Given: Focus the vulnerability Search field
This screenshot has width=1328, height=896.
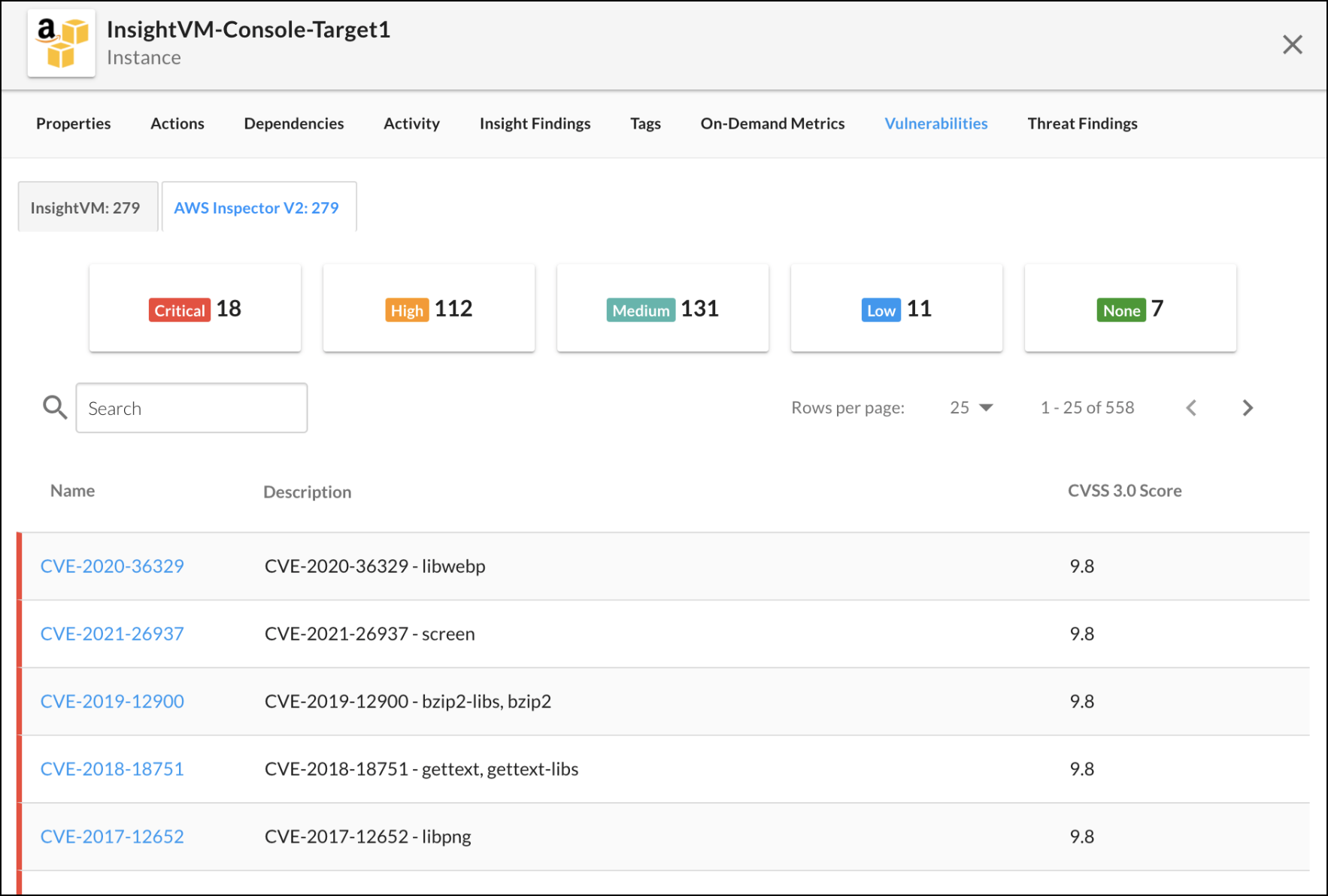Looking at the screenshot, I should [192, 408].
